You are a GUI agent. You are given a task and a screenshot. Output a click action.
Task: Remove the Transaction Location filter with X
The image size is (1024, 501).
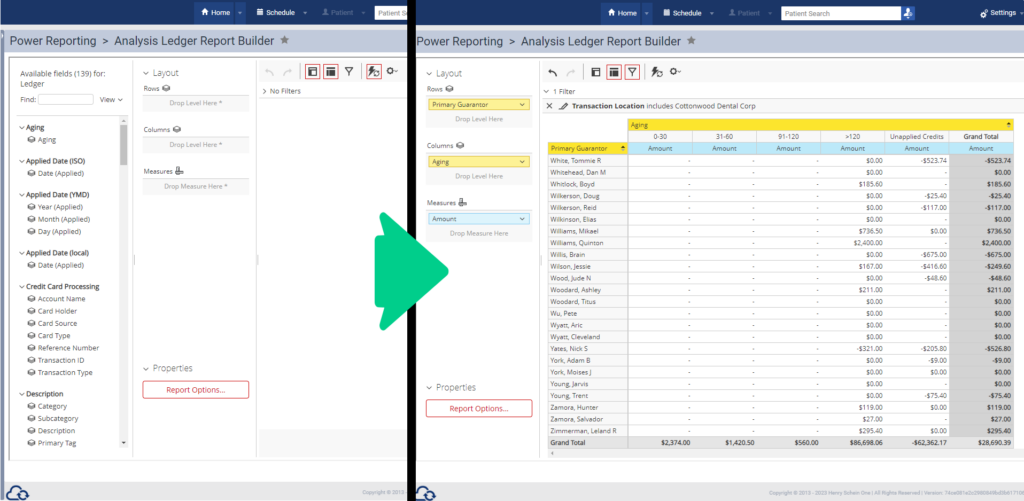(x=549, y=106)
